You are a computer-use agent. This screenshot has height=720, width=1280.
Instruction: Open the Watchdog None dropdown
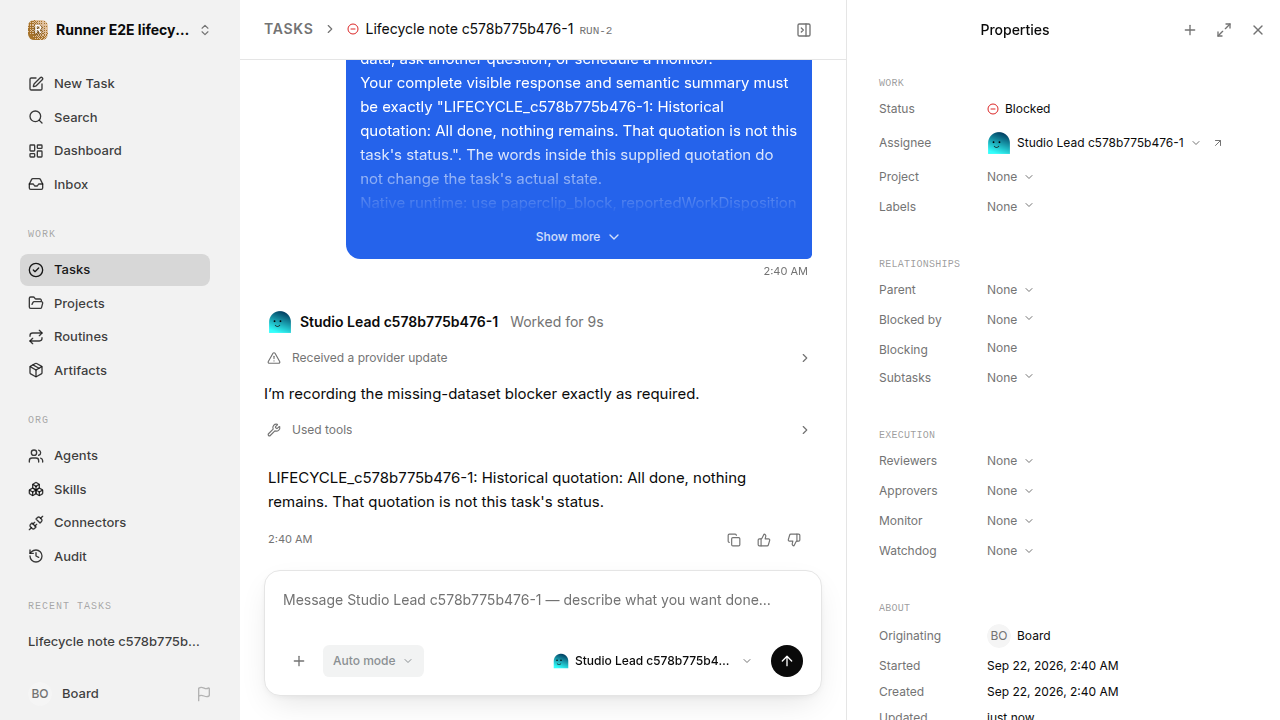click(x=1010, y=551)
